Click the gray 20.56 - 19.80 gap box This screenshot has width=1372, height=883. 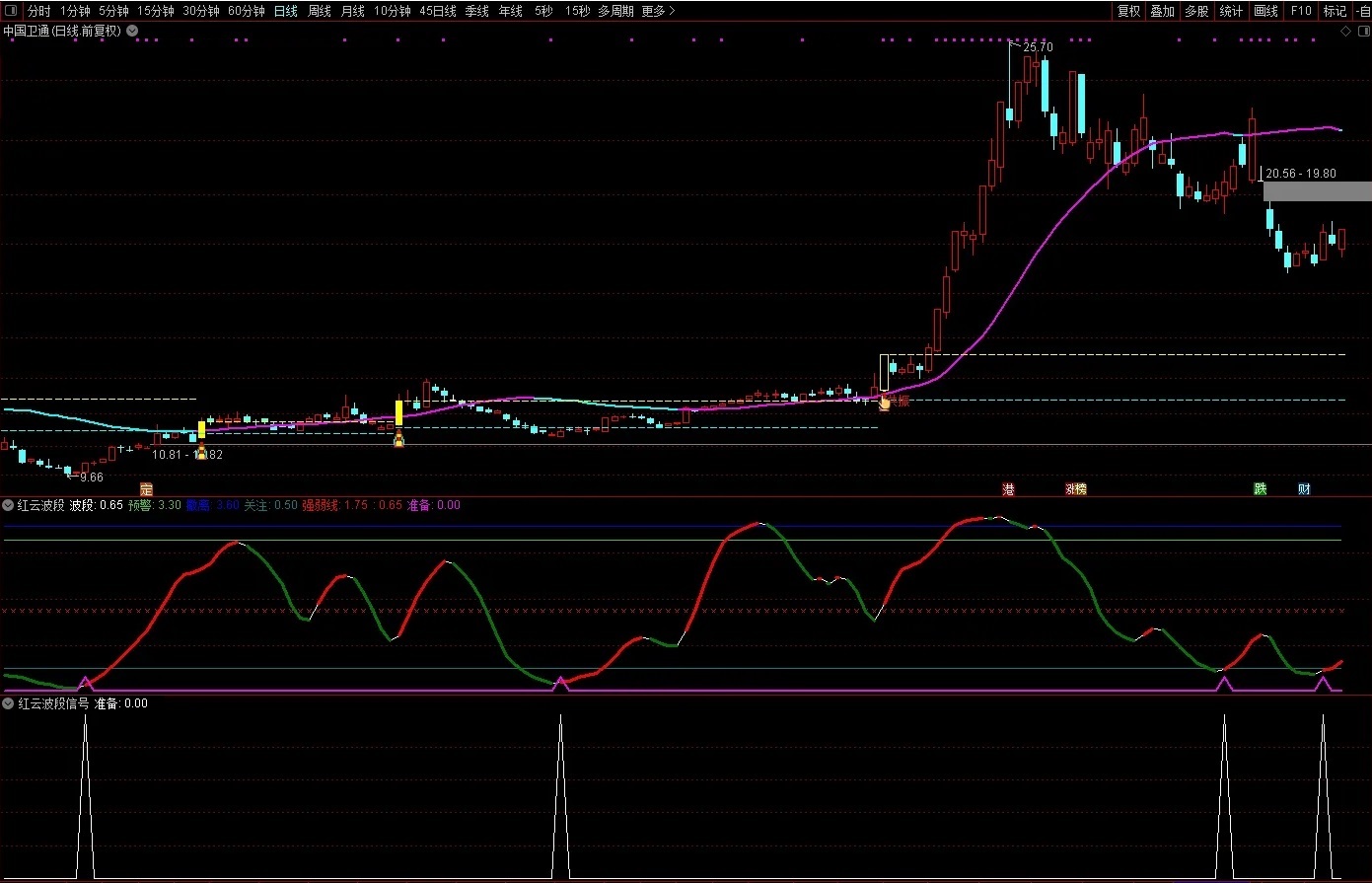click(1317, 191)
